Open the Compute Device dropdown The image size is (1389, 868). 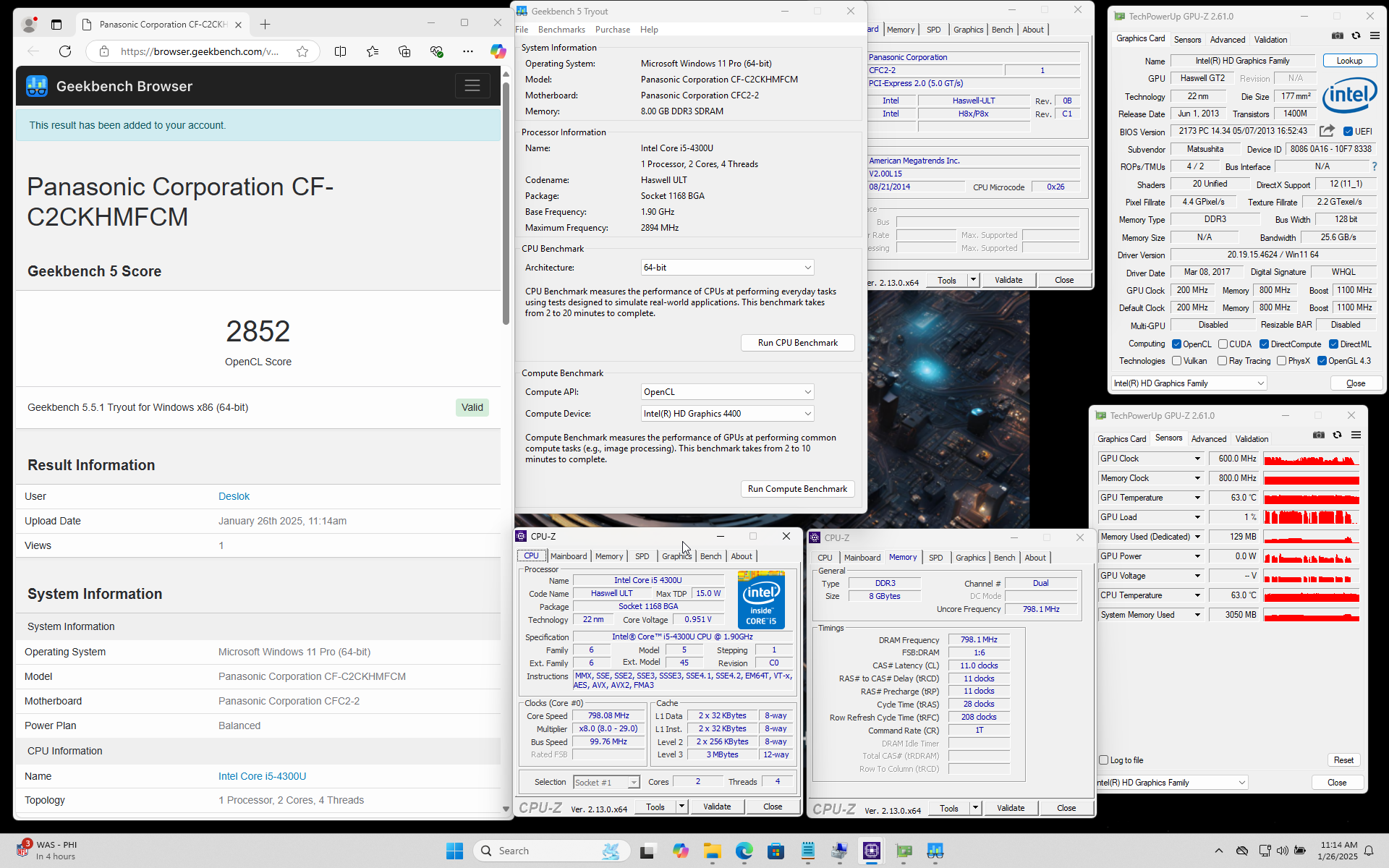click(727, 414)
